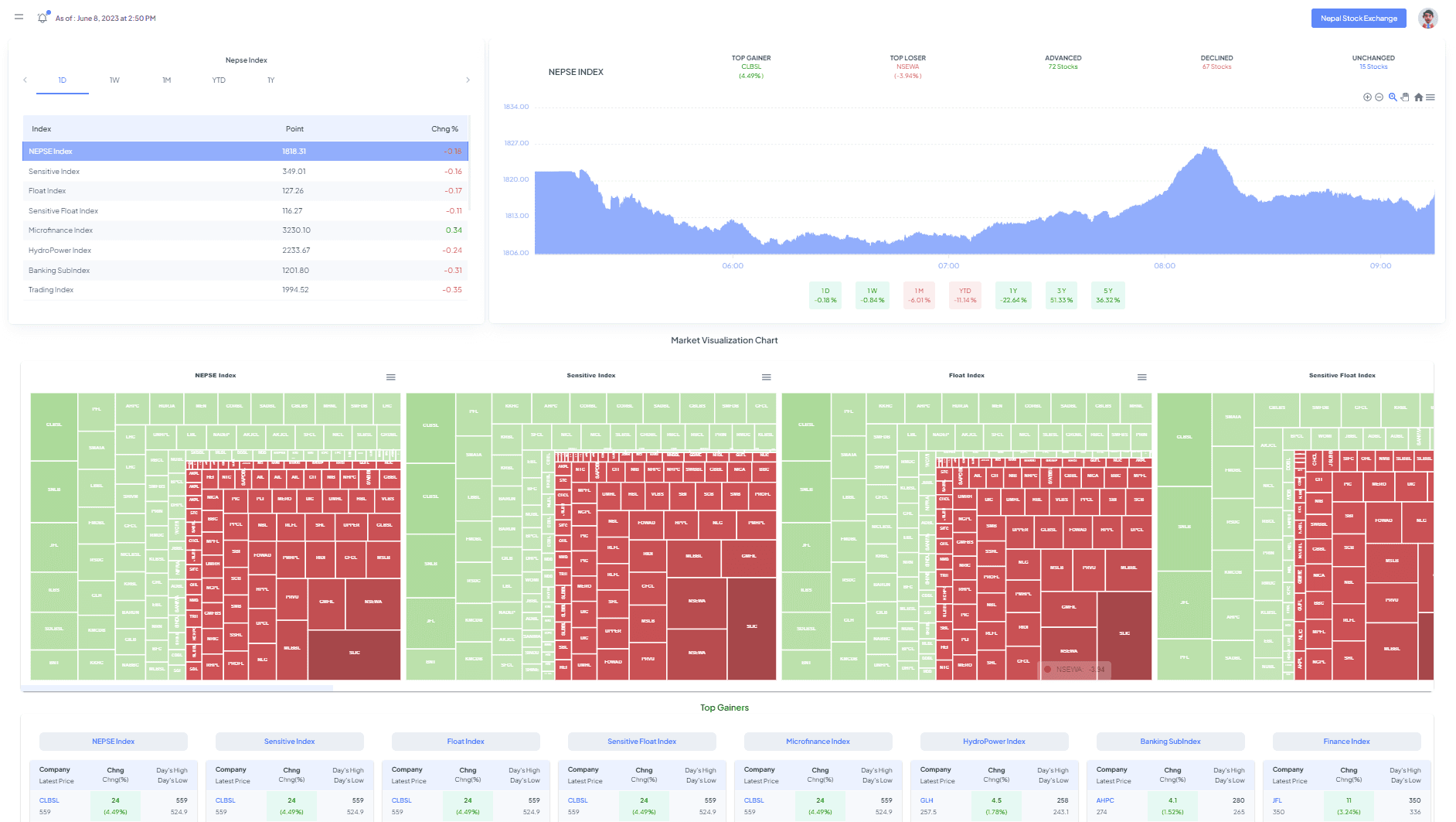This screenshot has width=1456, height=822.
Task: Reset chart zoom with home icon
Action: click(1418, 97)
